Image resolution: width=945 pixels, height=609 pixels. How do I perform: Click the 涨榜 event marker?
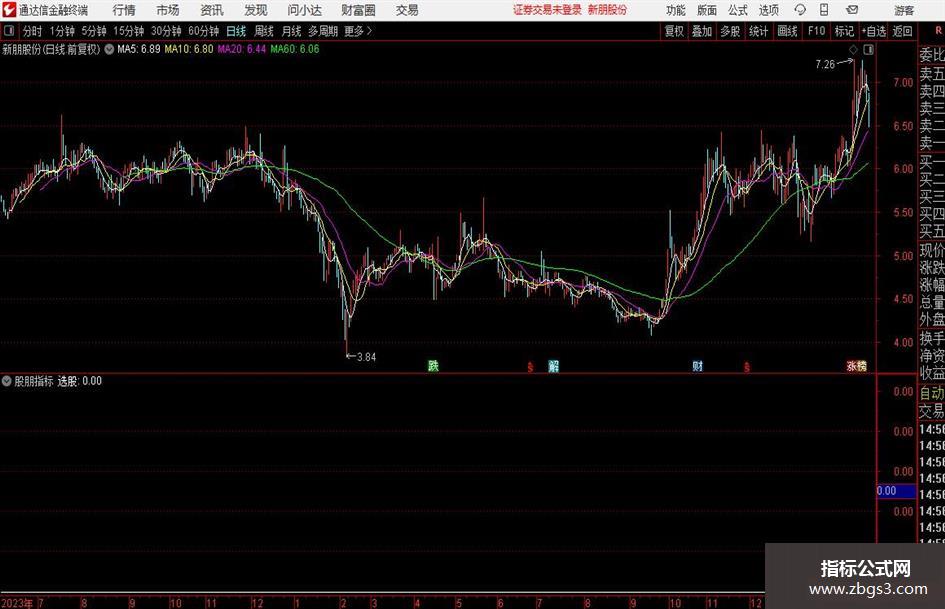[856, 365]
